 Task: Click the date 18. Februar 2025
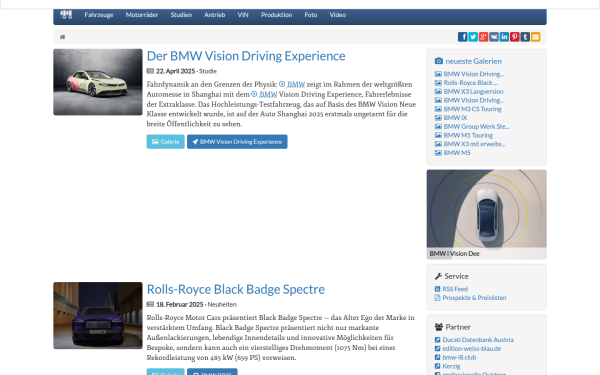(x=179, y=305)
